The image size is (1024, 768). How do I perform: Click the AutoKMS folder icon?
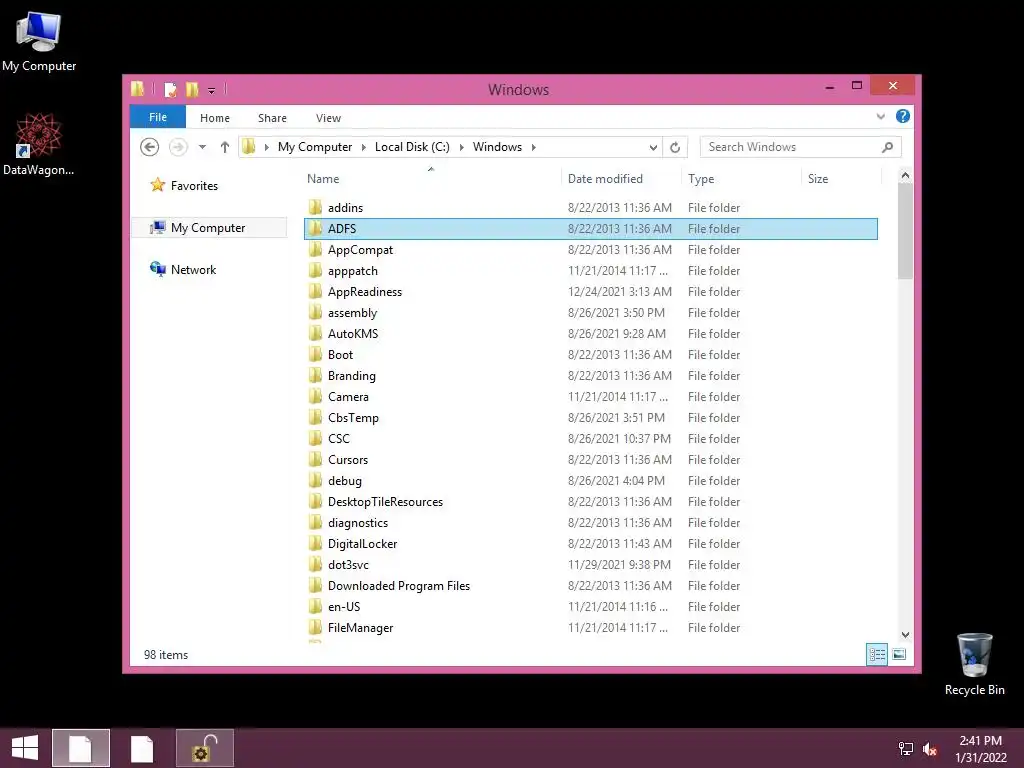pyautogui.click(x=315, y=334)
